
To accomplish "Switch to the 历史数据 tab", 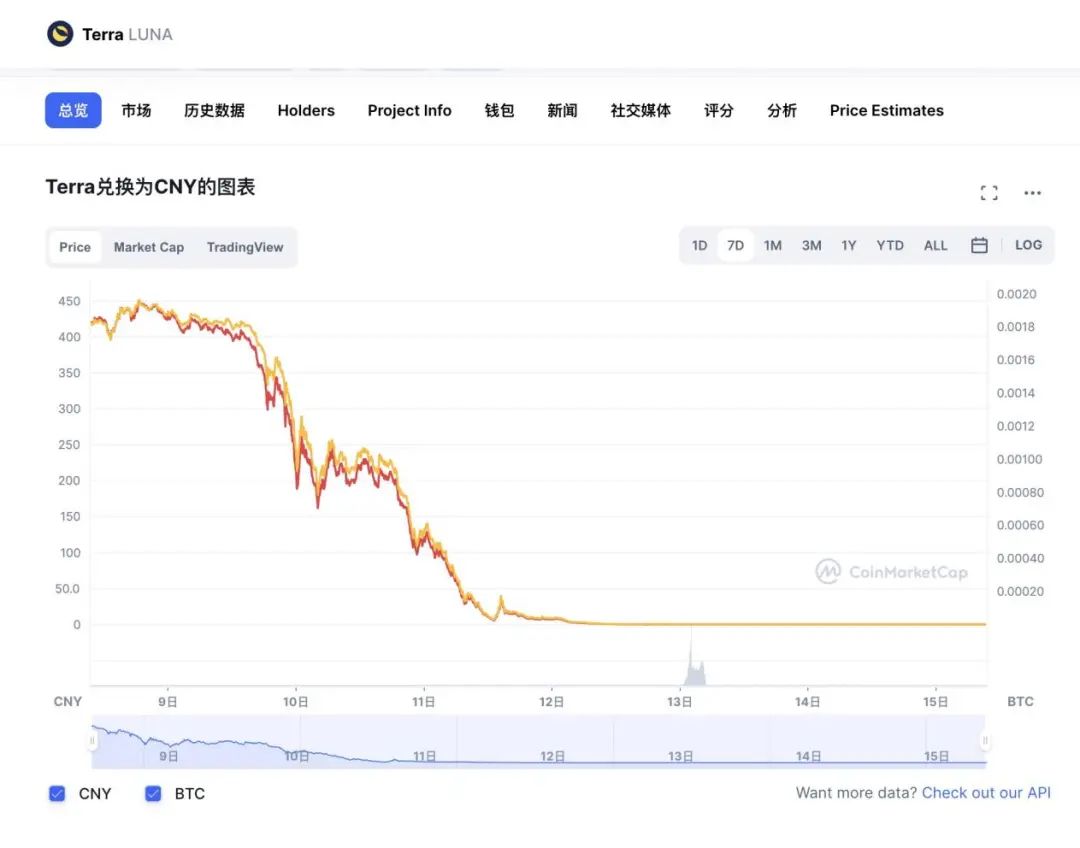I will 213,110.
